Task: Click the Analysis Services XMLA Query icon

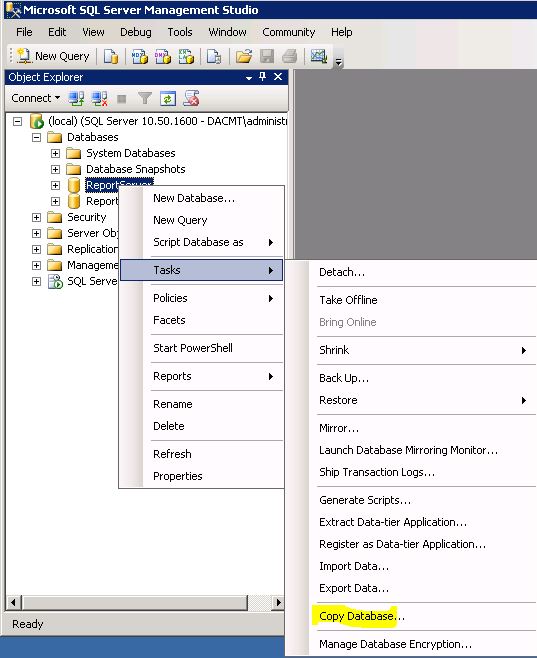Action: (x=186, y=56)
